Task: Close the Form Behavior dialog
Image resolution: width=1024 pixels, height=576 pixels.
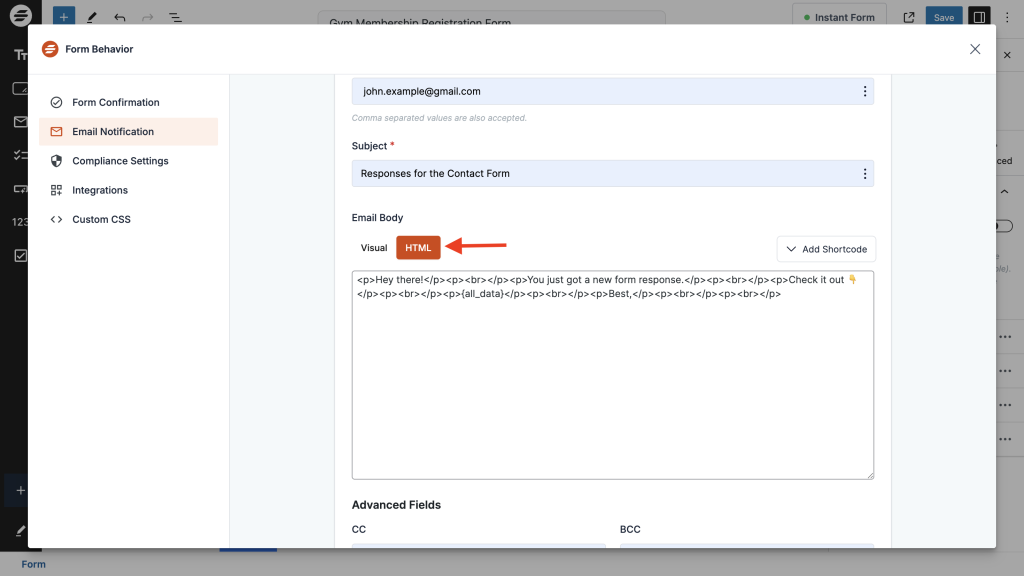Action: tap(975, 49)
